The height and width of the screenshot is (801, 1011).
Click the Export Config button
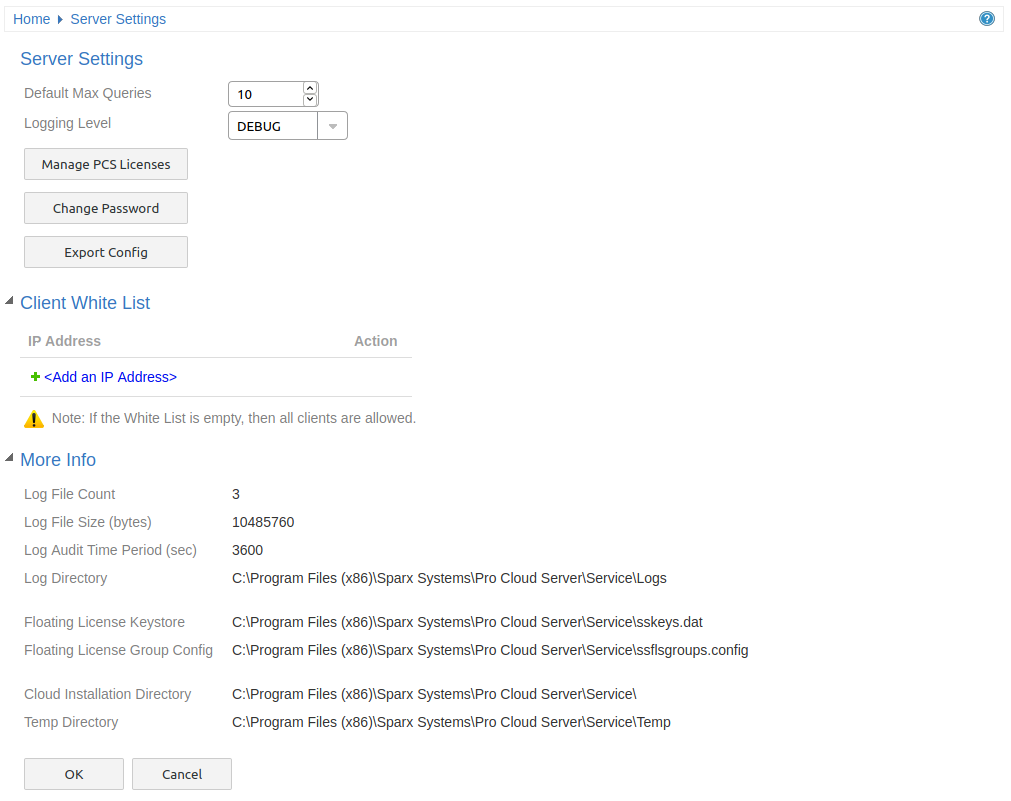click(x=106, y=252)
